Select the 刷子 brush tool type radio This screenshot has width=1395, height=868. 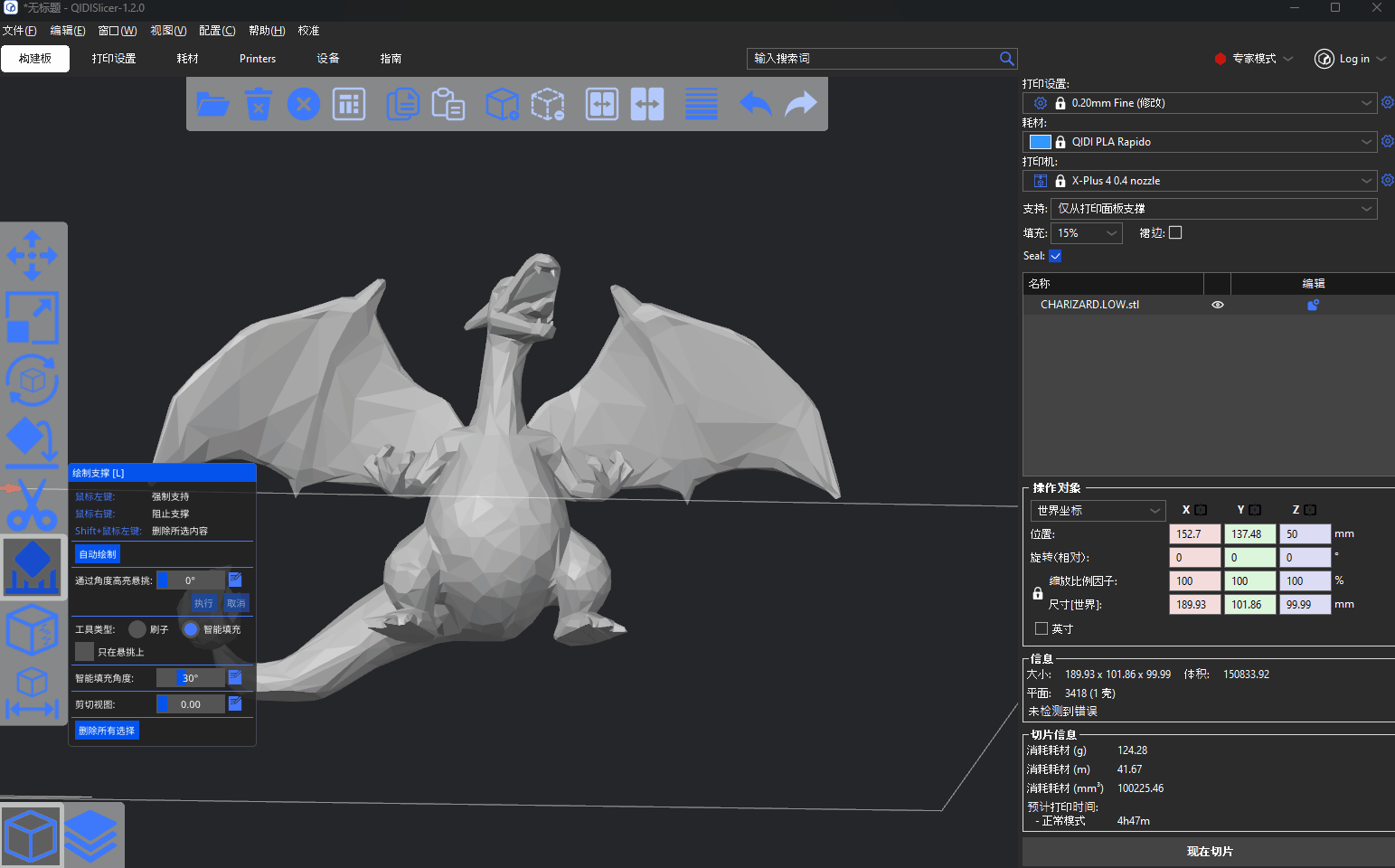pyautogui.click(x=137, y=629)
